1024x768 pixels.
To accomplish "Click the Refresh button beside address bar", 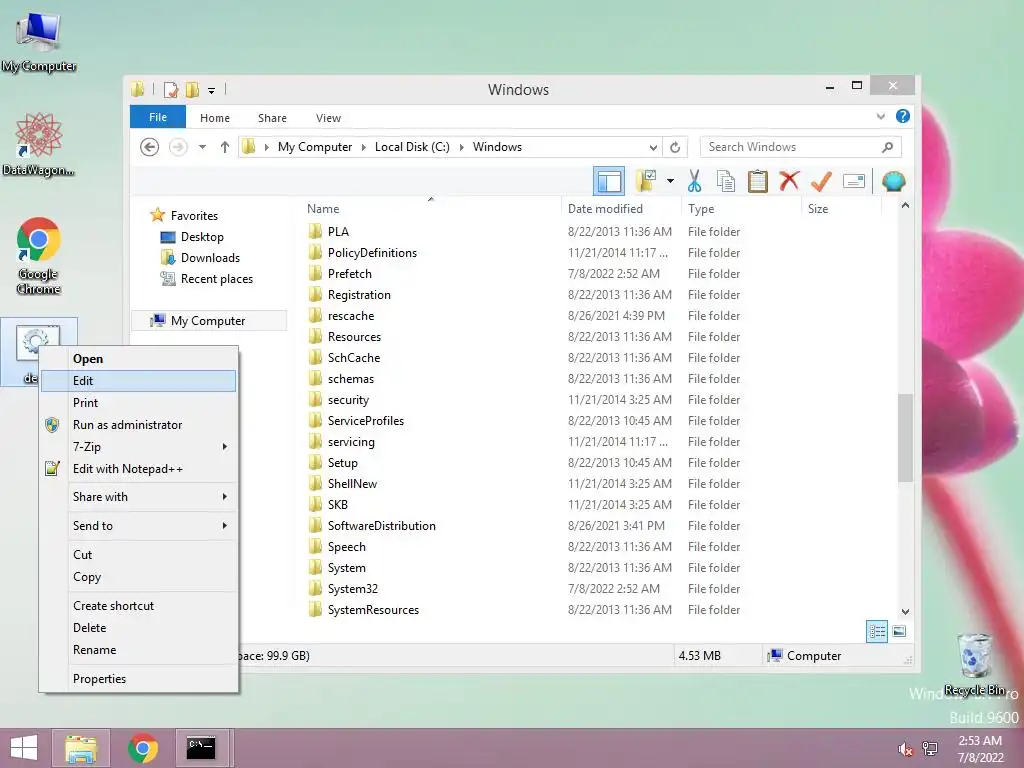I will (x=675, y=148).
